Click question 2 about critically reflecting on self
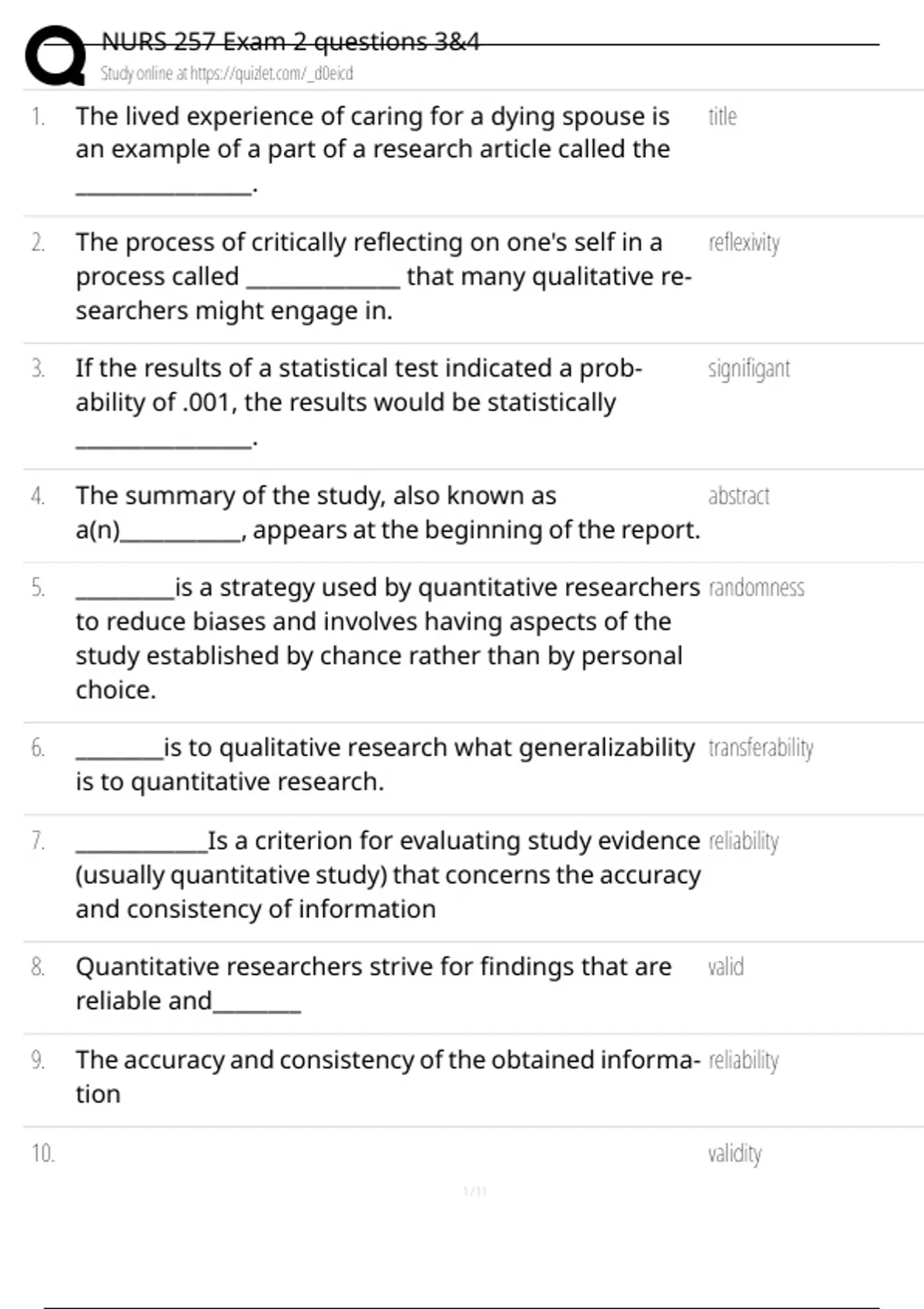 pyautogui.click(x=383, y=276)
